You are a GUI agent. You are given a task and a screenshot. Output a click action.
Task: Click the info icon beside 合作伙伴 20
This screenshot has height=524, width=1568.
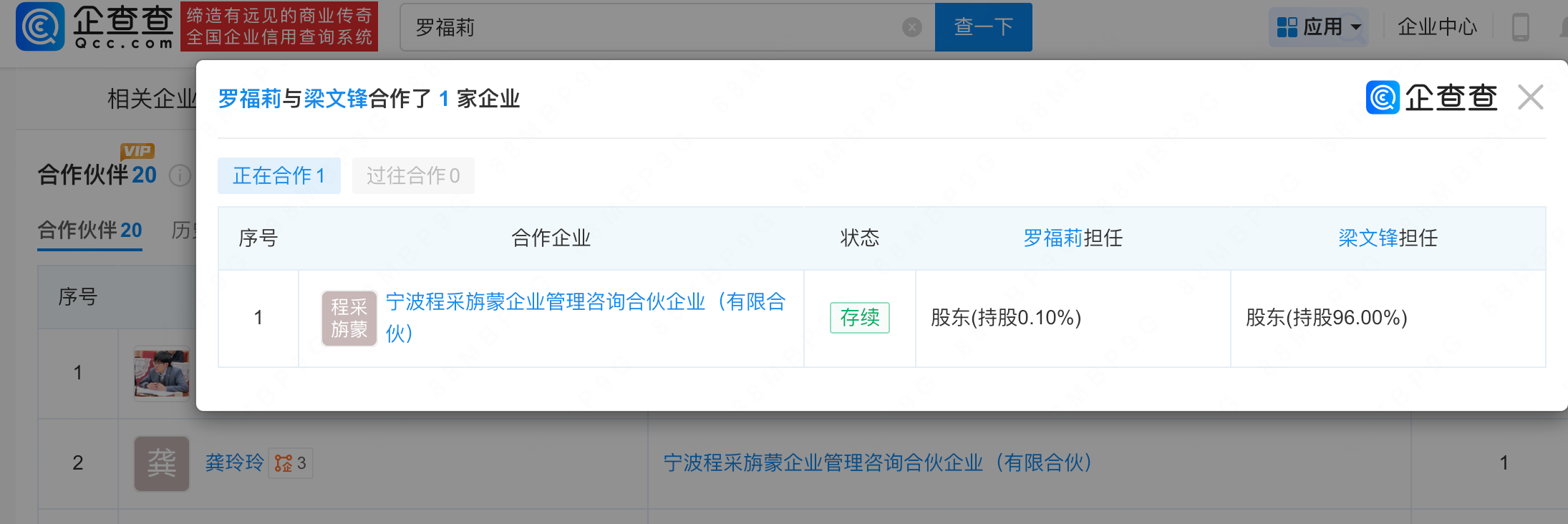pos(180,175)
